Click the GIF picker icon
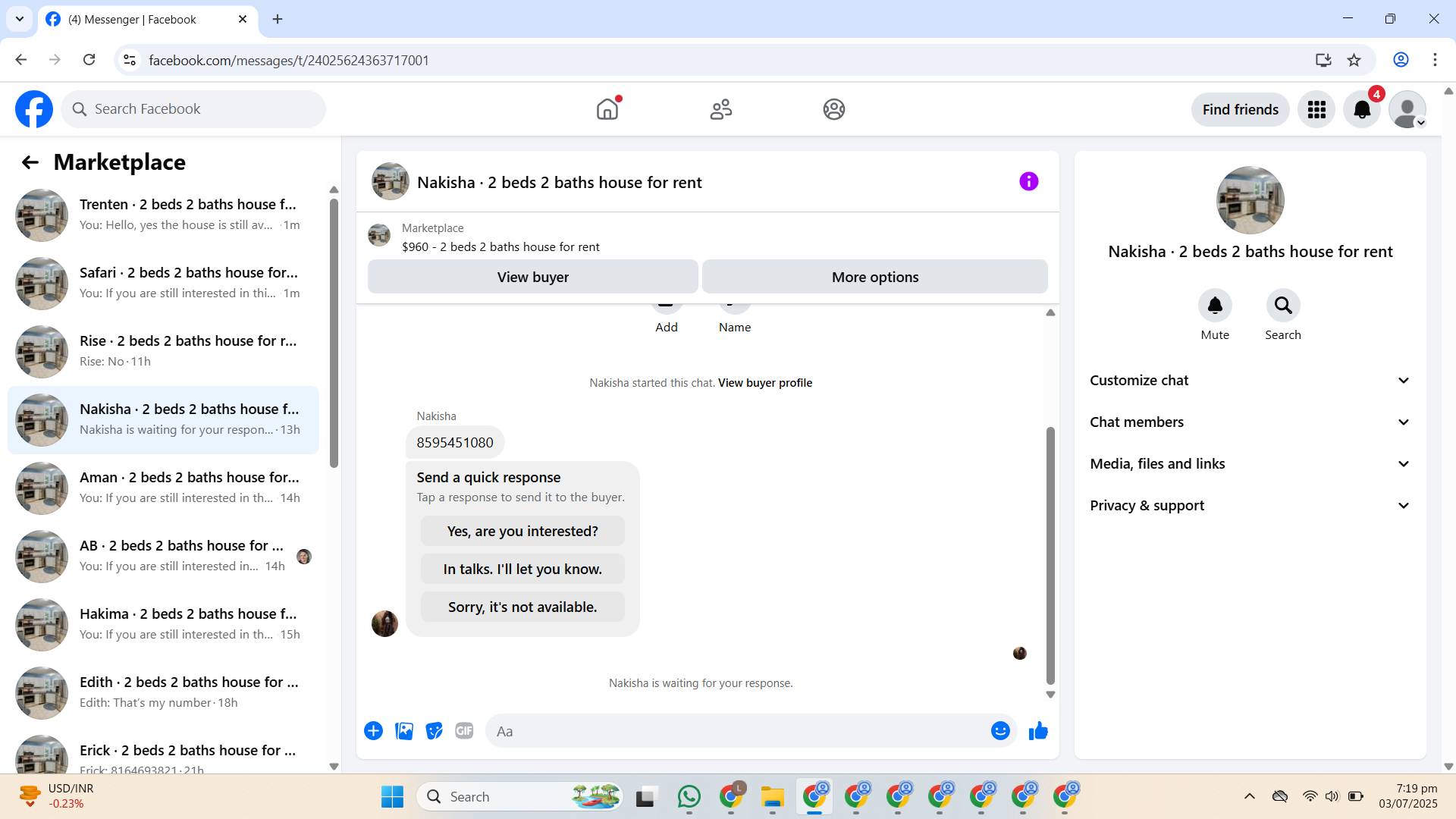The width and height of the screenshot is (1456, 819). (x=464, y=731)
